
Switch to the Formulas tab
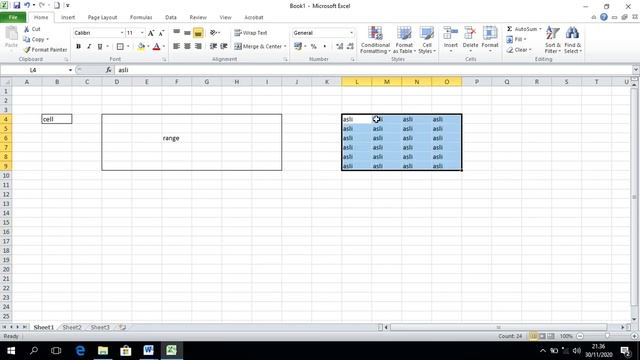141,17
